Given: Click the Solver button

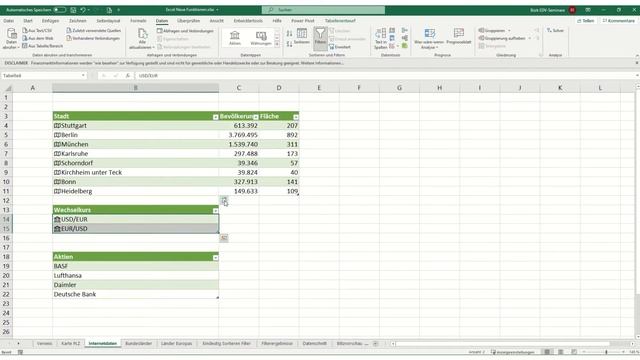Looking at the screenshot, I should pyautogui.click(x=555, y=31).
